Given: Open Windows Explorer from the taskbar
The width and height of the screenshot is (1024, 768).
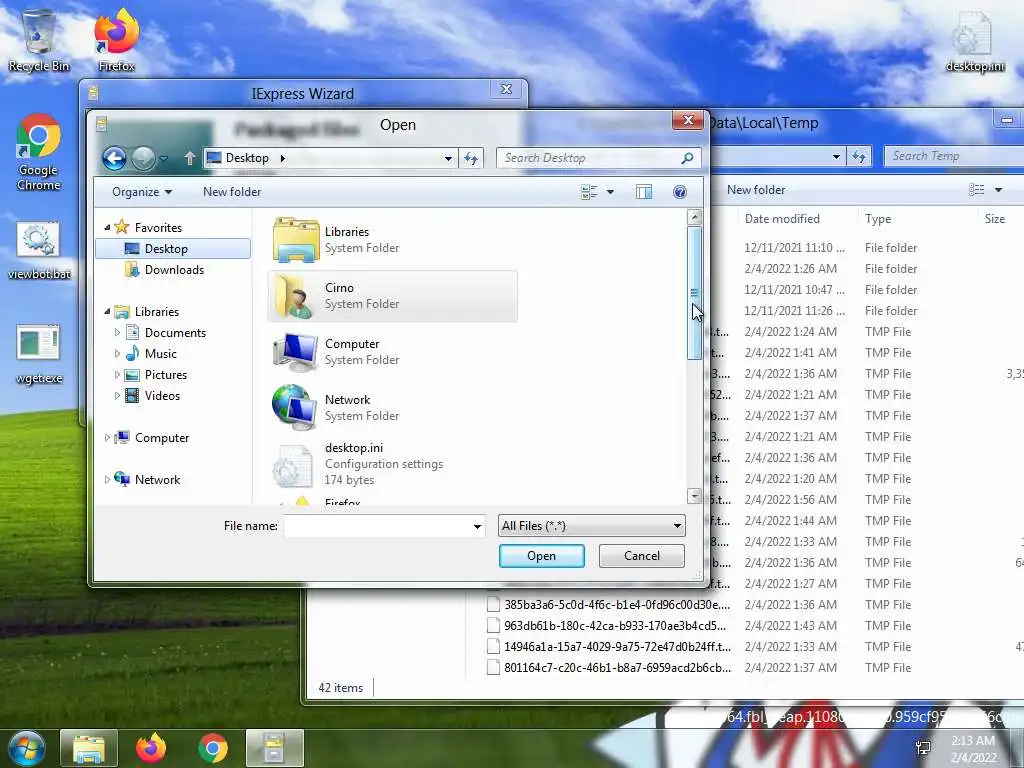Looking at the screenshot, I should (x=89, y=748).
